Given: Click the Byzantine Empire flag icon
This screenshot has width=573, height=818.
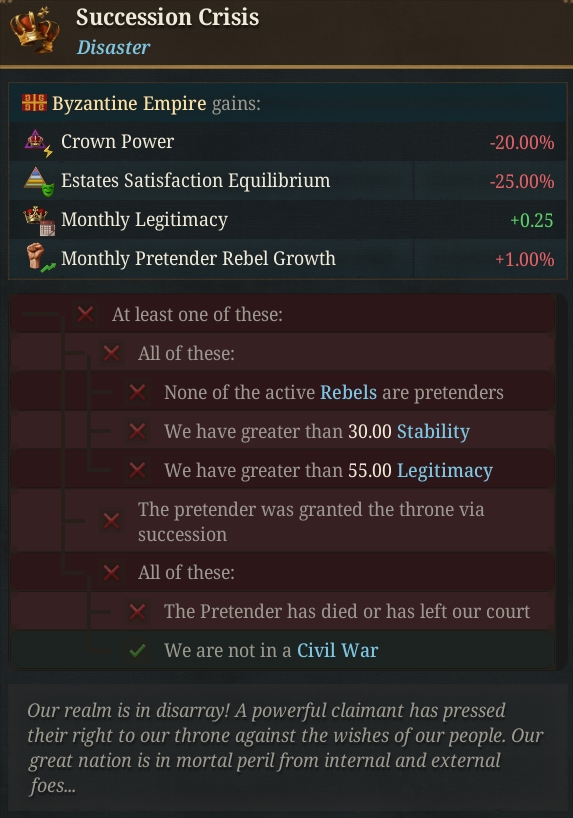Looking at the screenshot, I should pos(34,103).
